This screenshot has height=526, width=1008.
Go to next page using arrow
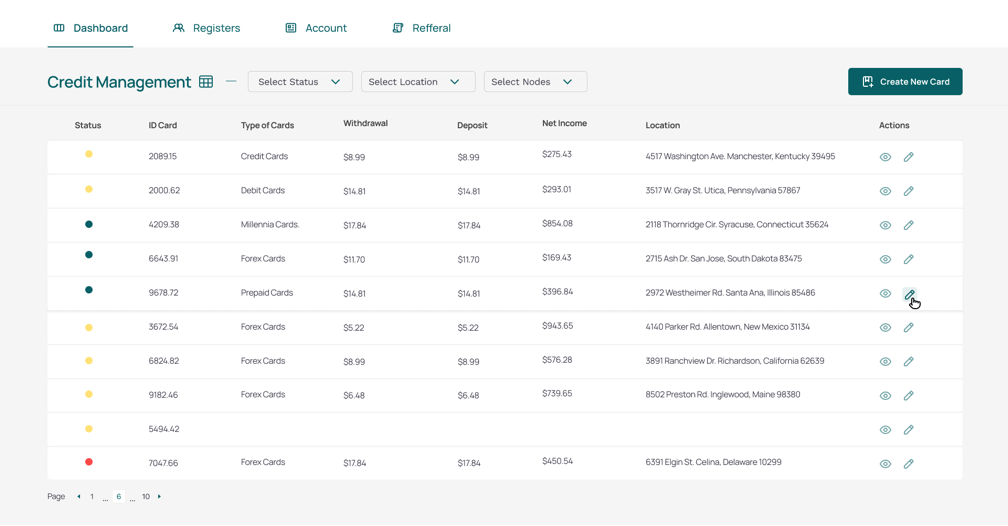point(159,497)
